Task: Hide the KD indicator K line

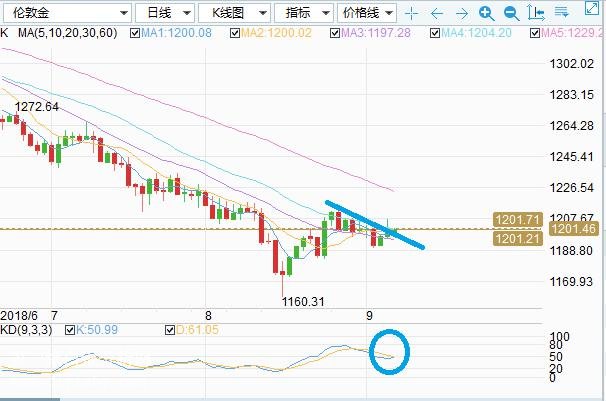Action: tap(69, 329)
